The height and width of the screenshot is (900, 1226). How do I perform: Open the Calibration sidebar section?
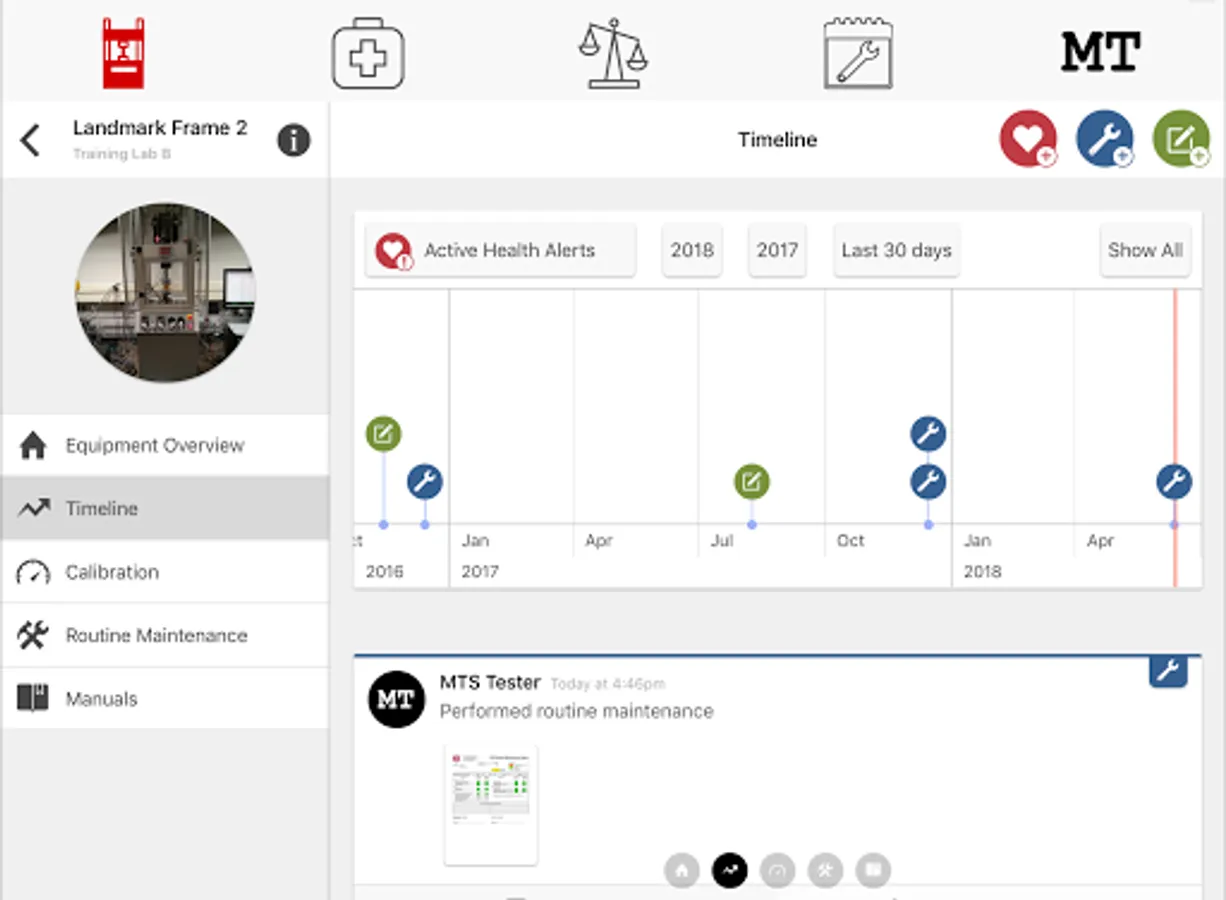pos(165,572)
